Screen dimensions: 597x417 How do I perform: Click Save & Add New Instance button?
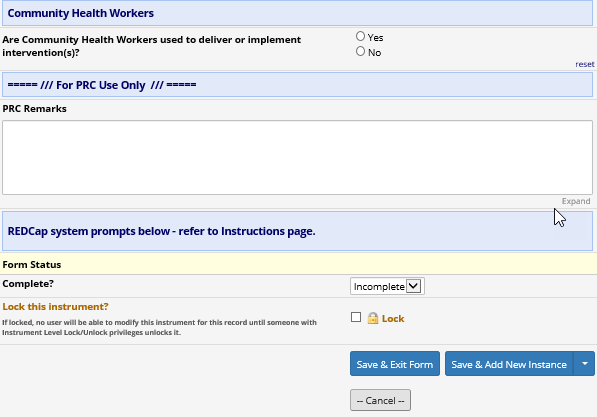(x=509, y=364)
